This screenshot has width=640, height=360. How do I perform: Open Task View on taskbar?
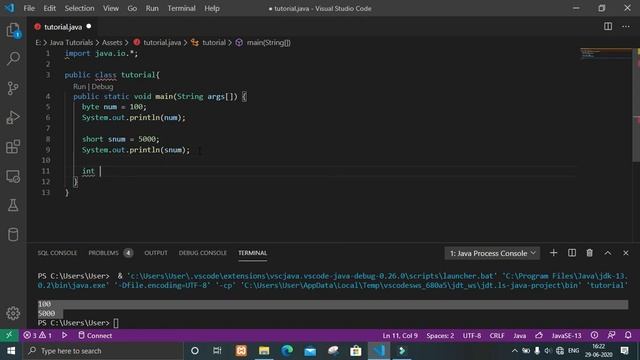coord(217,351)
